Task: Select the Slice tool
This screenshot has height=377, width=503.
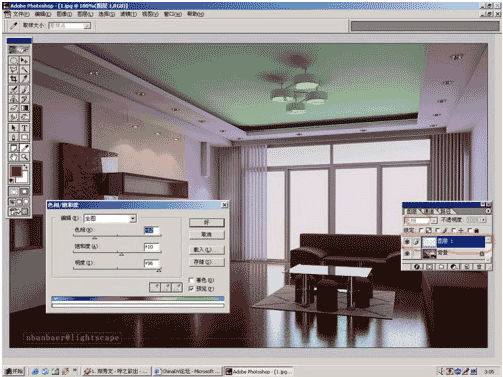Action: 24,79
